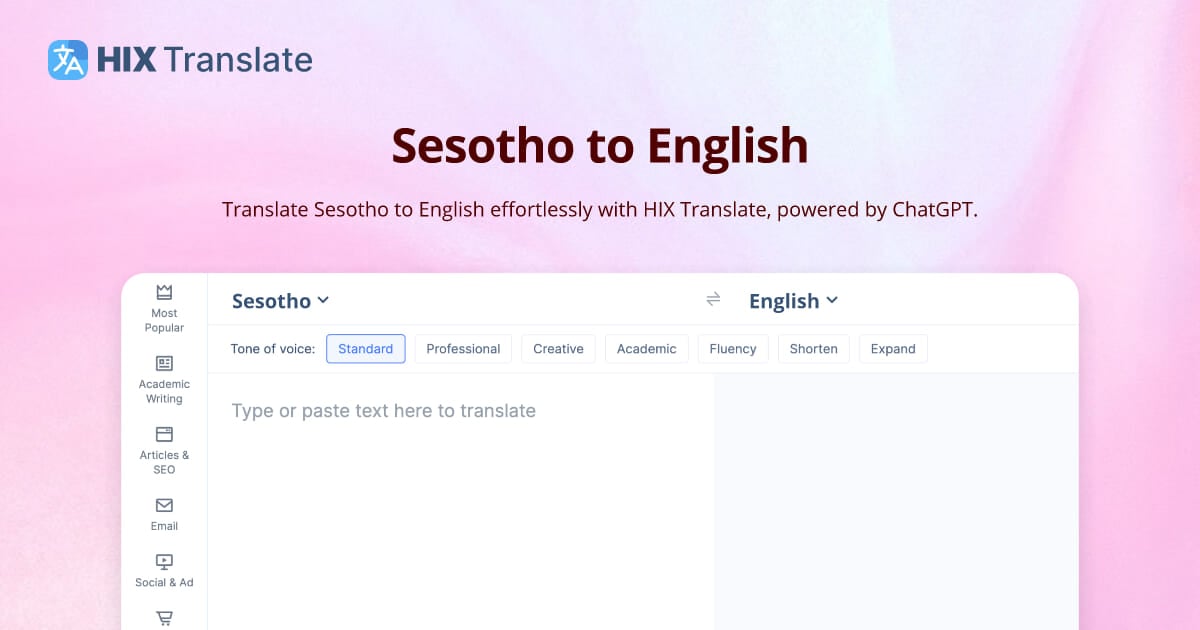This screenshot has height=630, width=1200.
Task: Click the Expand tone button
Action: (x=893, y=348)
